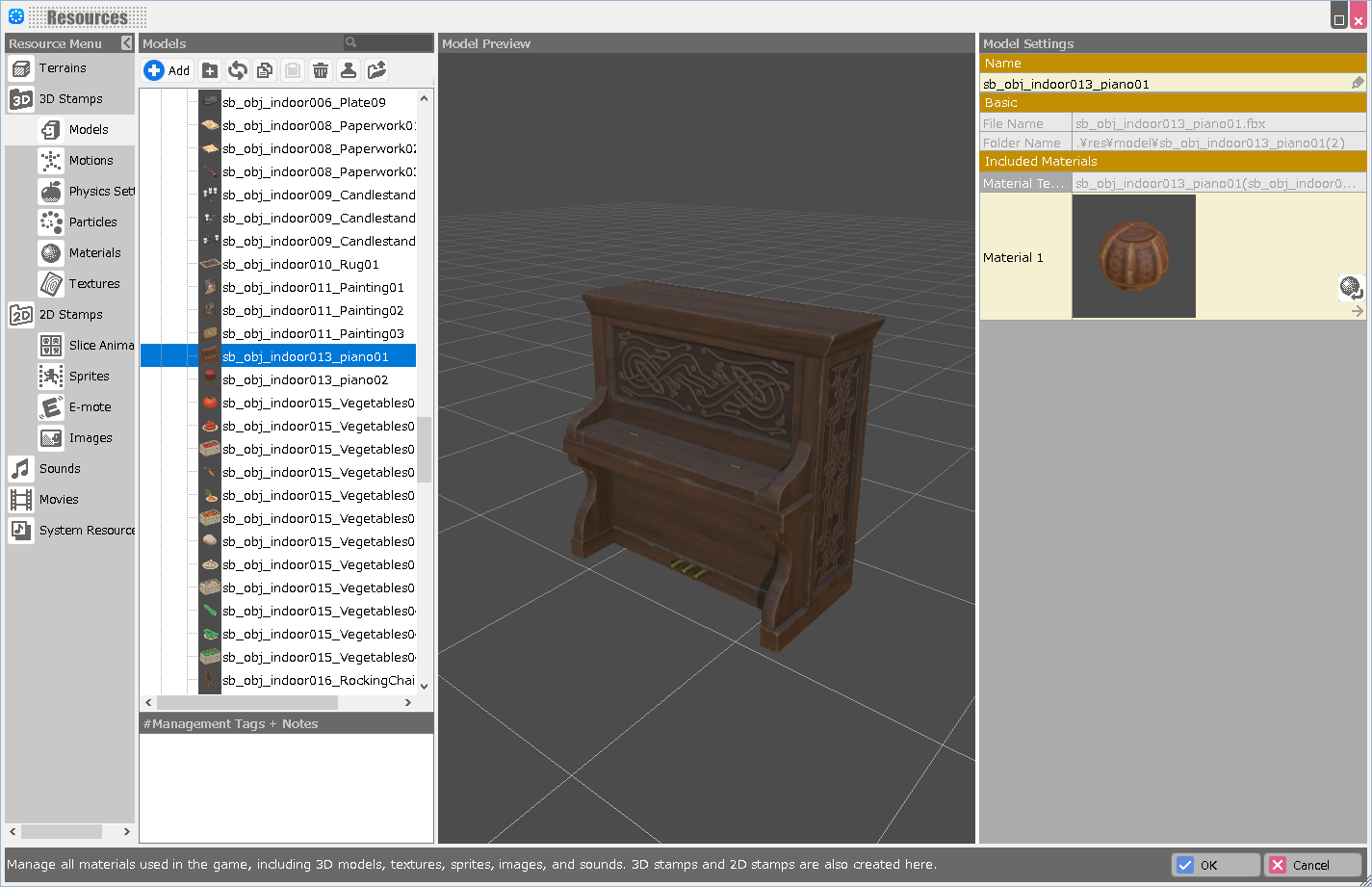Click the reload/refresh model icon

pyautogui.click(x=238, y=70)
